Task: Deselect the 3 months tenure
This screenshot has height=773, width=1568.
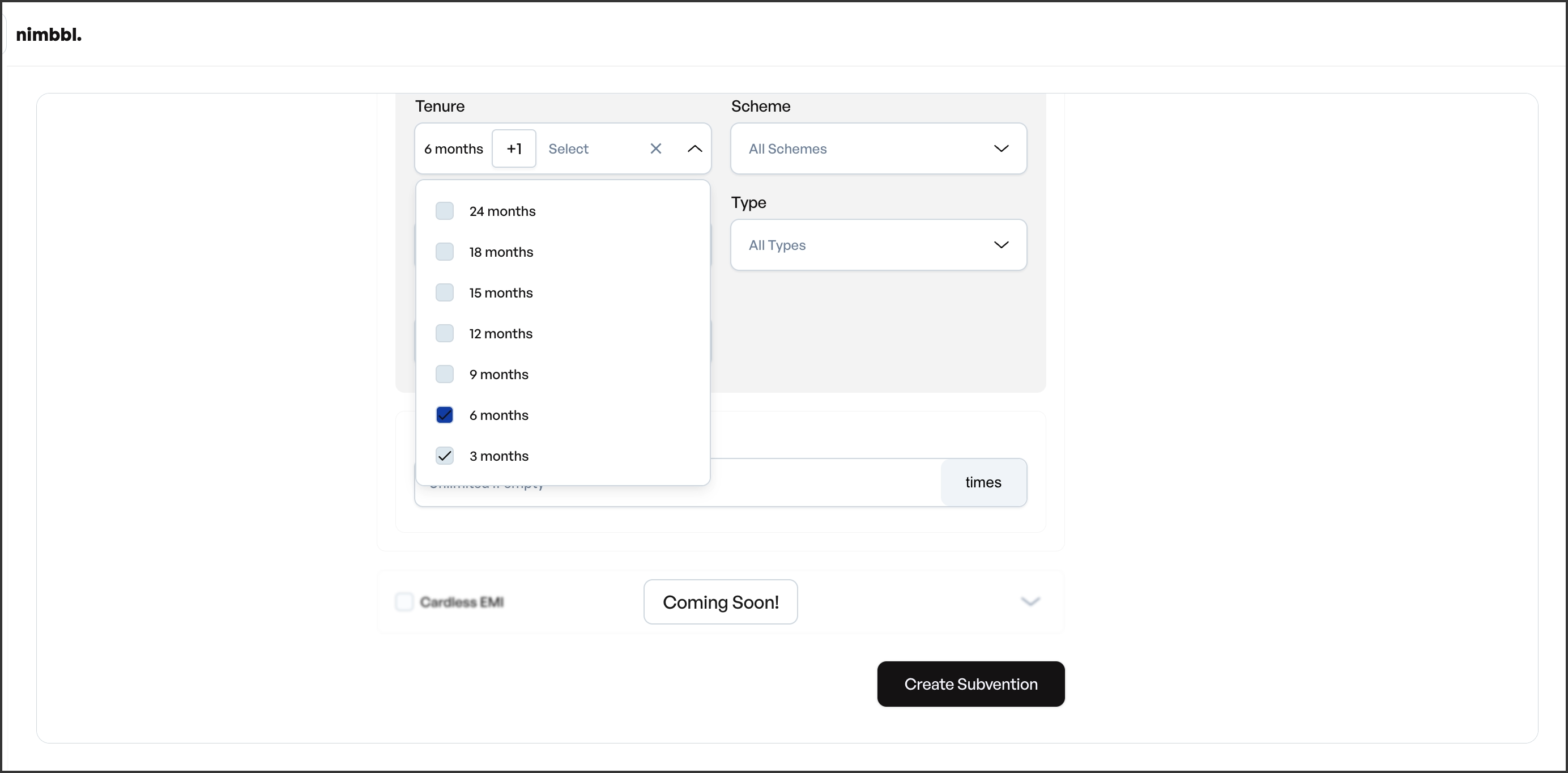Action: pyautogui.click(x=445, y=456)
